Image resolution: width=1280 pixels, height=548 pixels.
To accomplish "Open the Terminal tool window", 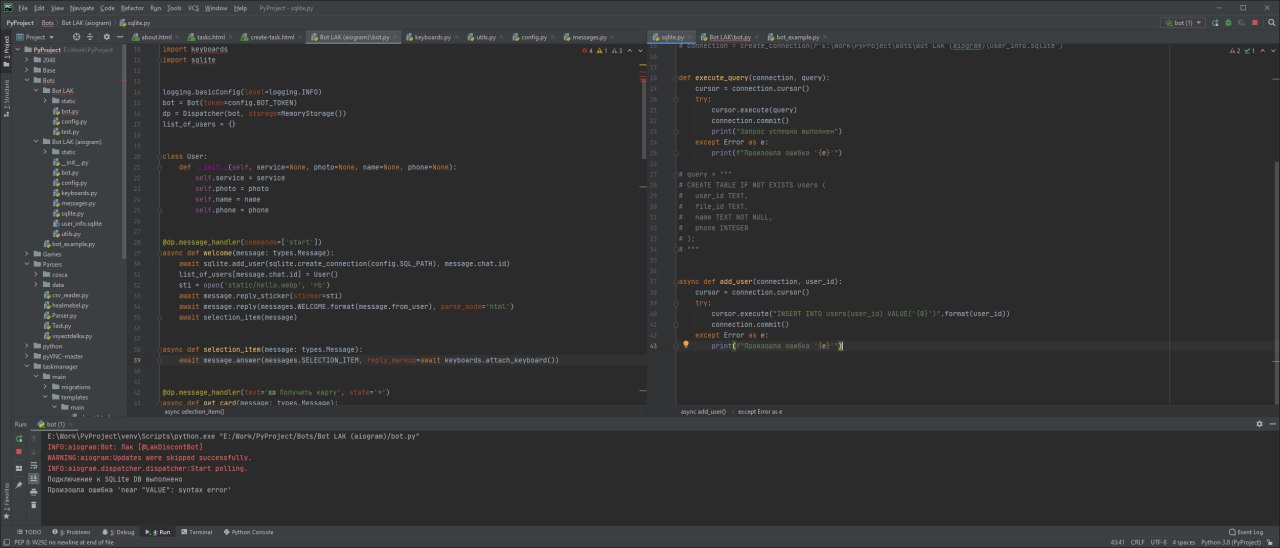I will point(196,532).
